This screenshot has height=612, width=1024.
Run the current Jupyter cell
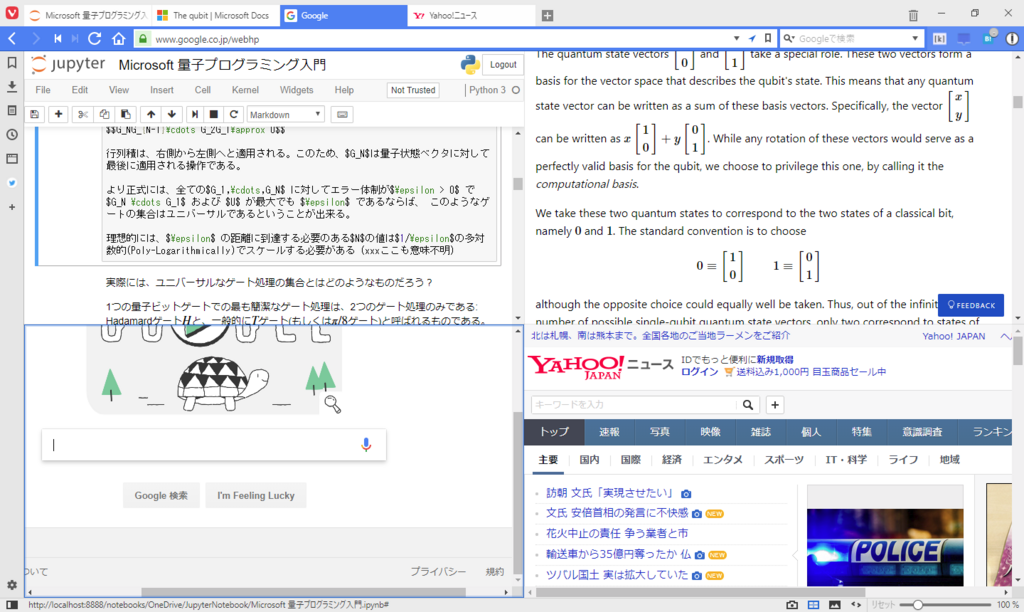pos(194,114)
